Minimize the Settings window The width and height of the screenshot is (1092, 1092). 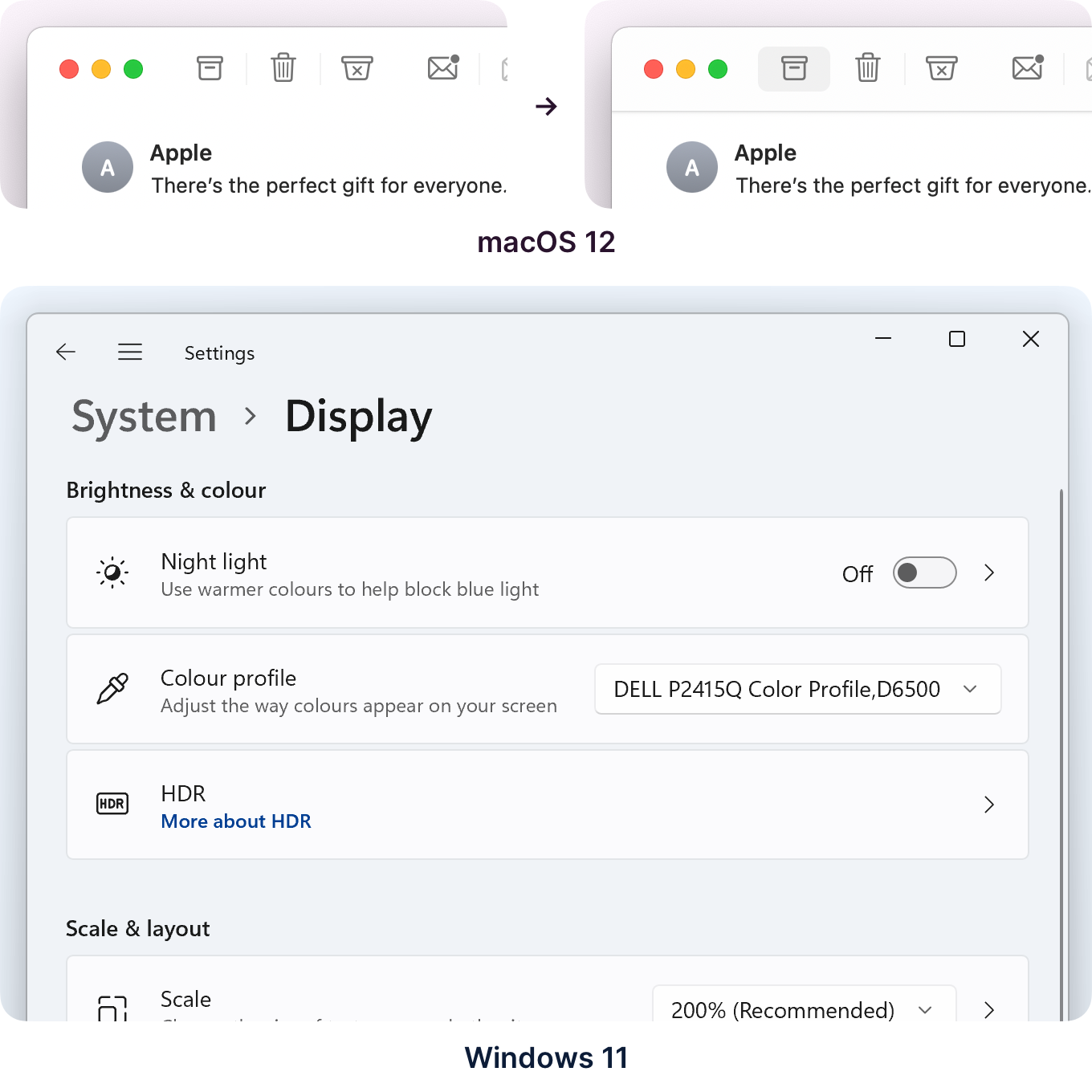pyautogui.click(x=883, y=339)
